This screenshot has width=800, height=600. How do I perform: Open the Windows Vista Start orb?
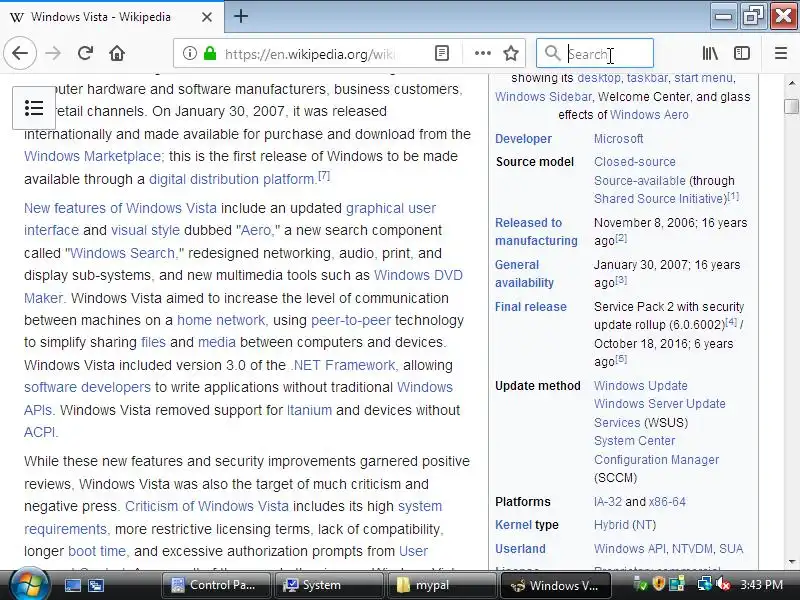point(29,585)
